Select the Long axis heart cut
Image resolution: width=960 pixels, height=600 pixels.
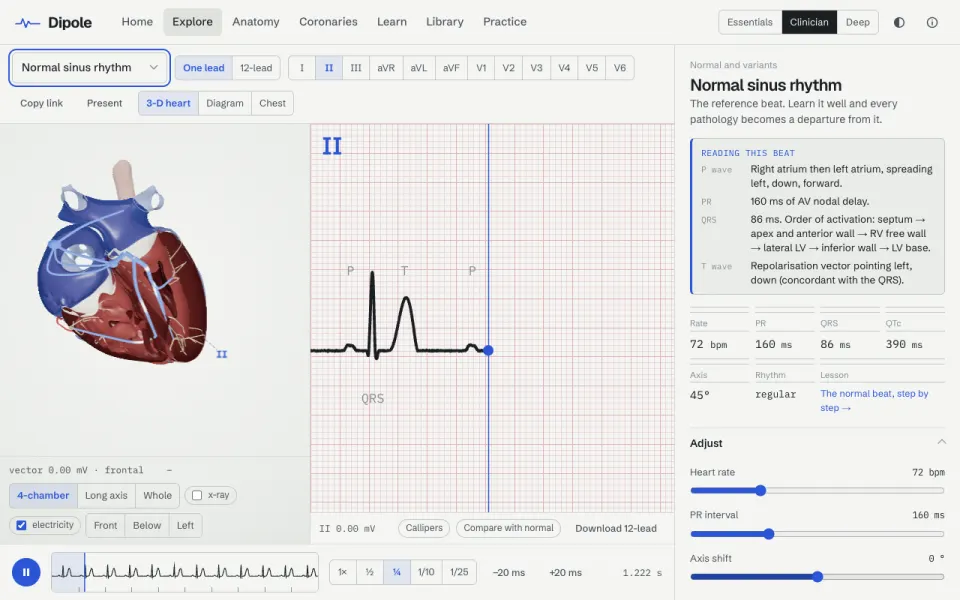(x=106, y=496)
